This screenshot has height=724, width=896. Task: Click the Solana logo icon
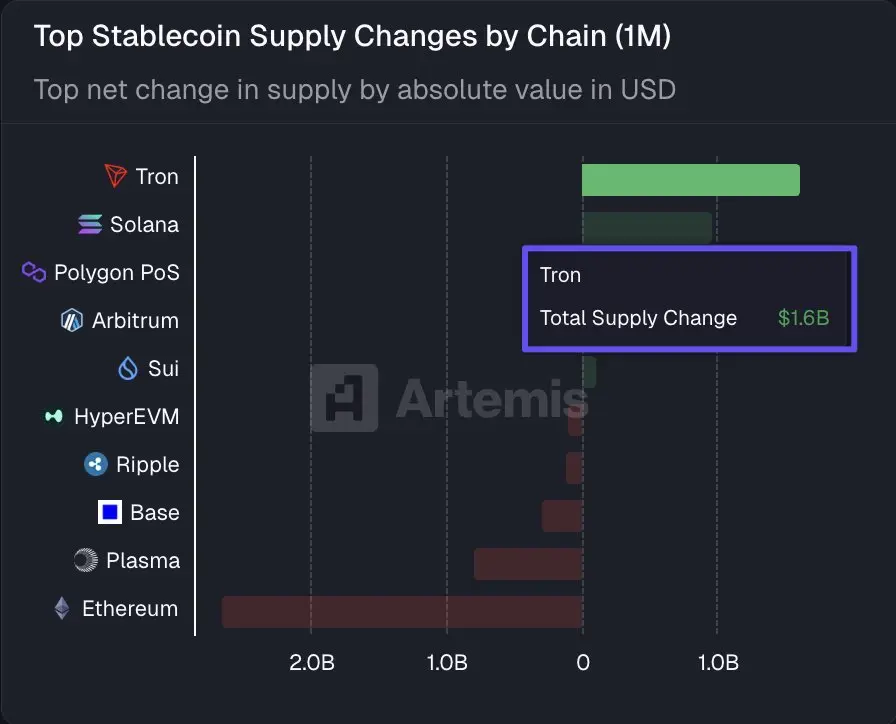(x=90, y=225)
